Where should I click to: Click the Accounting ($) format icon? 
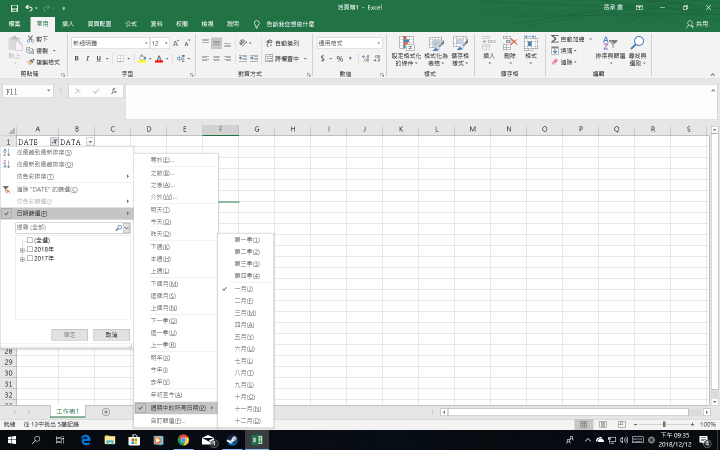[x=323, y=59]
